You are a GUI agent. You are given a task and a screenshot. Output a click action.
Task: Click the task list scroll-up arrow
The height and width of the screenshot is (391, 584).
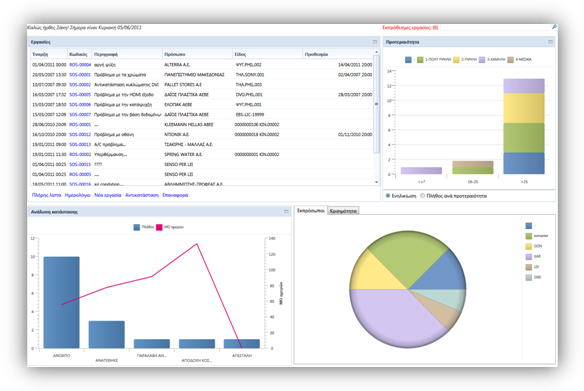click(376, 52)
